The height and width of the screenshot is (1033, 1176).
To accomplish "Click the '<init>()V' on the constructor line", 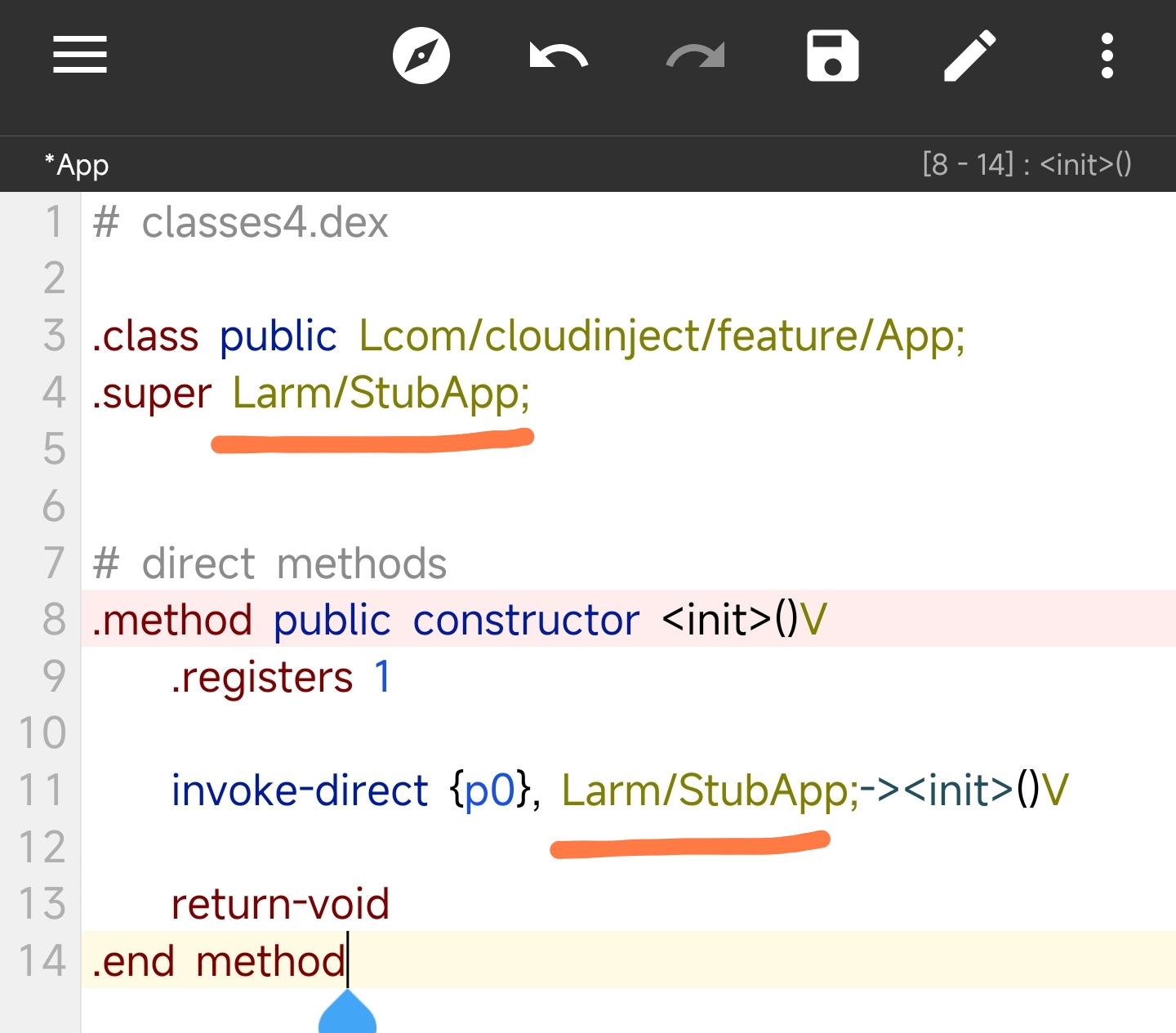I will (x=745, y=620).
